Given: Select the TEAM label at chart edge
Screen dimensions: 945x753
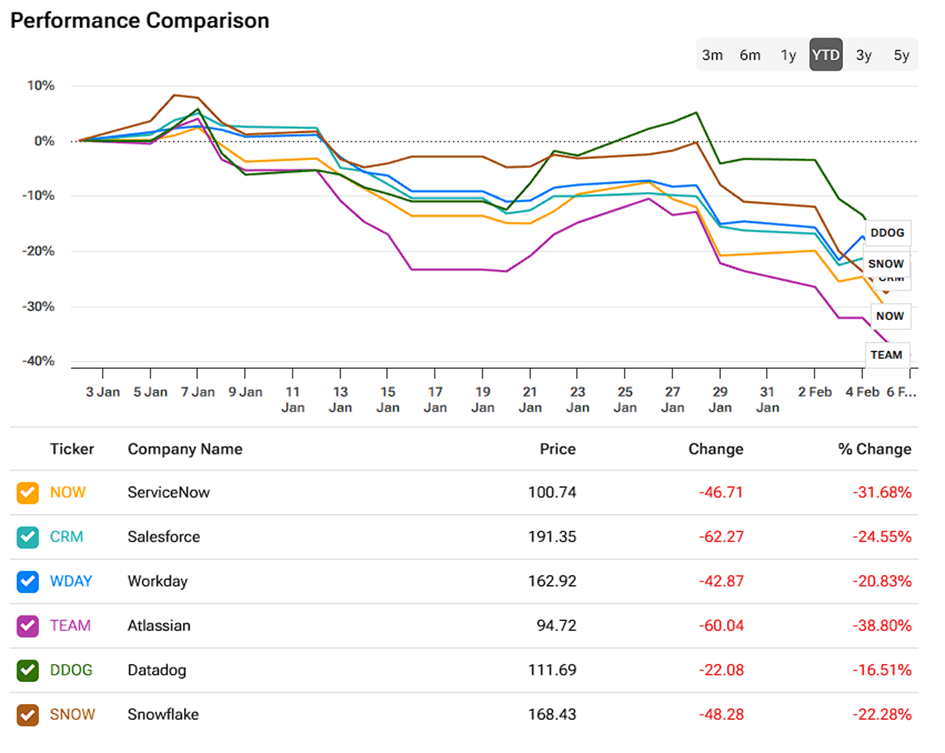Looking at the screenshot, I should point(886,354).
